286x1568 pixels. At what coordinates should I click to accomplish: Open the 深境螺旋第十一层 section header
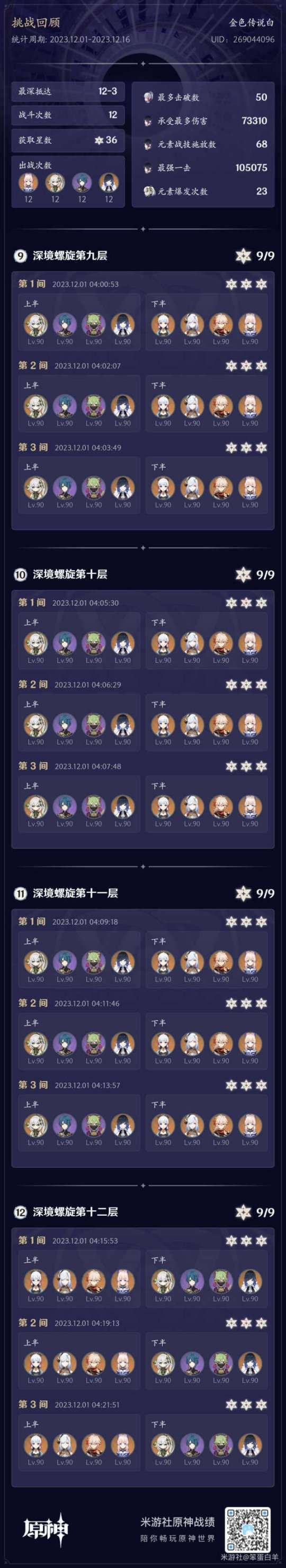click(75, 893)
